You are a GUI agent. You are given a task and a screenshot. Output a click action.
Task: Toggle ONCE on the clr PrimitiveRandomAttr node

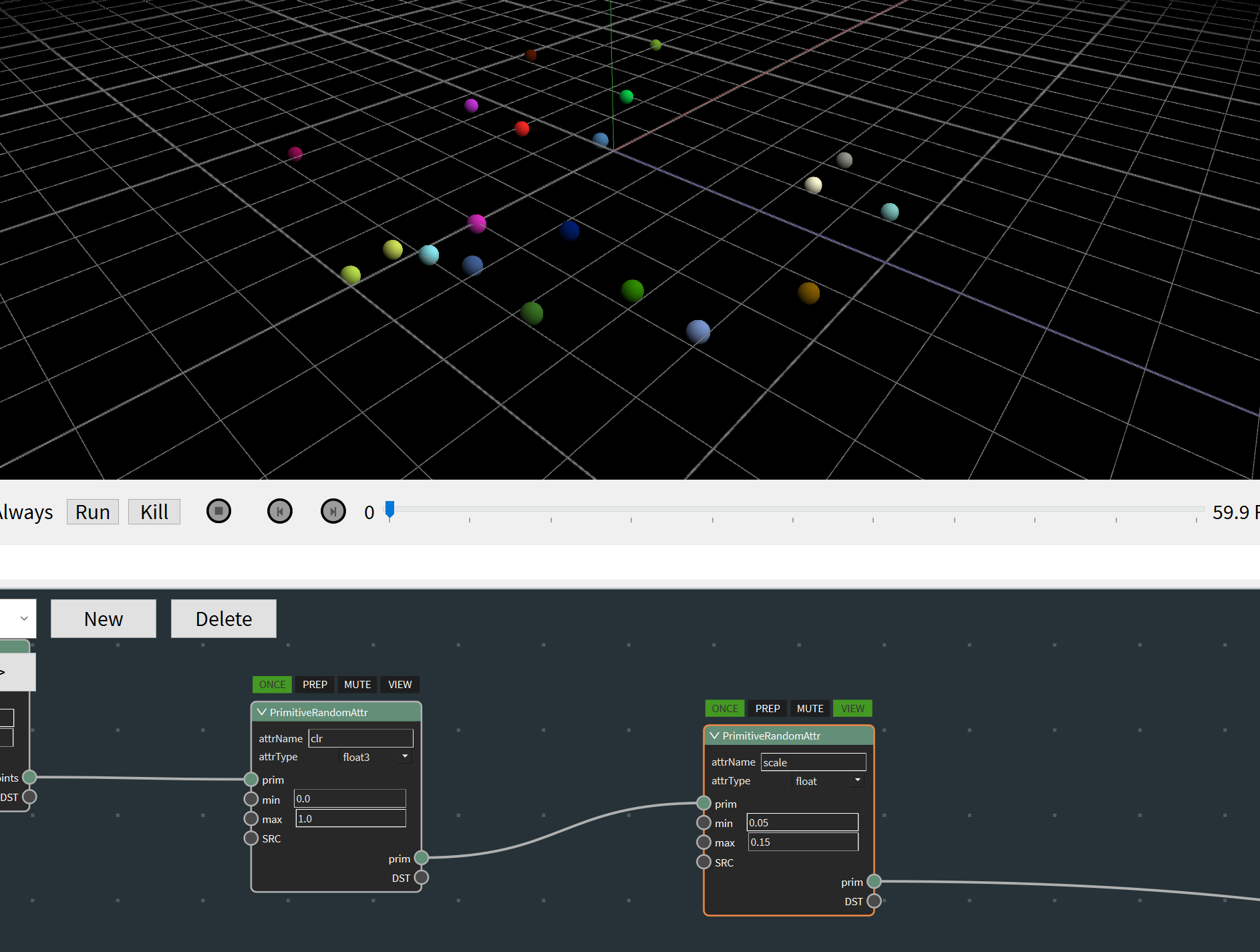pyautogui.click(x=272, y=684)
